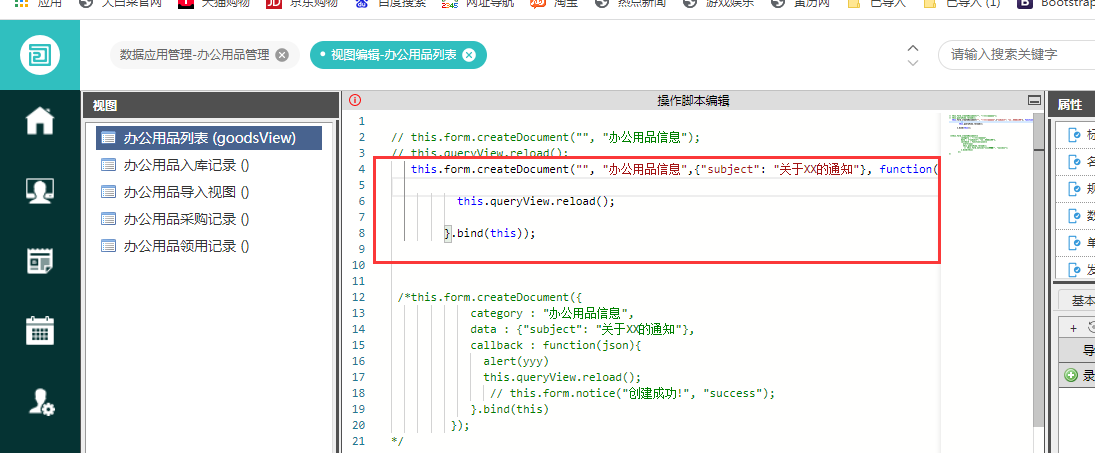Click the down chevron beside the search box
The height and width of the screenshot is (453, 1095).
click(x=912, y=62)
